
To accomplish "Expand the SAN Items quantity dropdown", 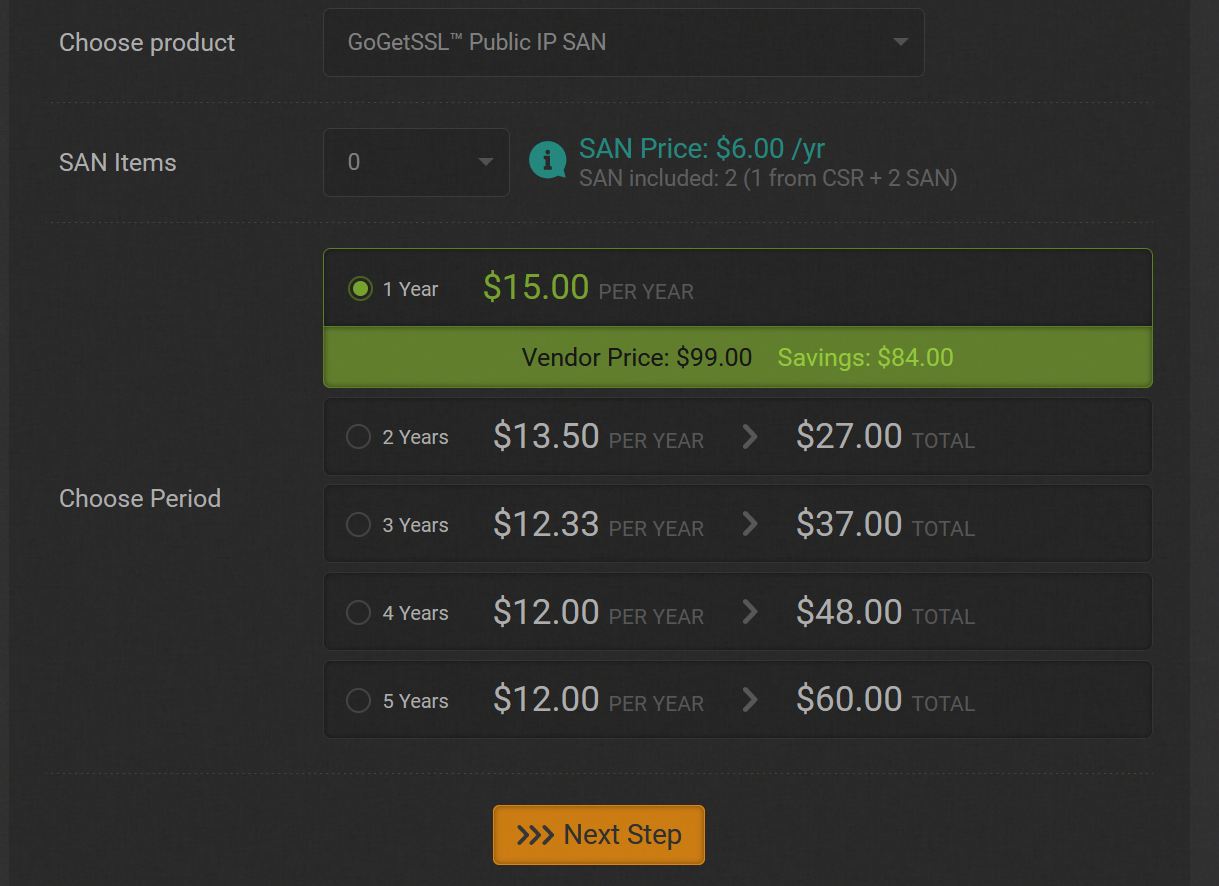I will point(415,162).
